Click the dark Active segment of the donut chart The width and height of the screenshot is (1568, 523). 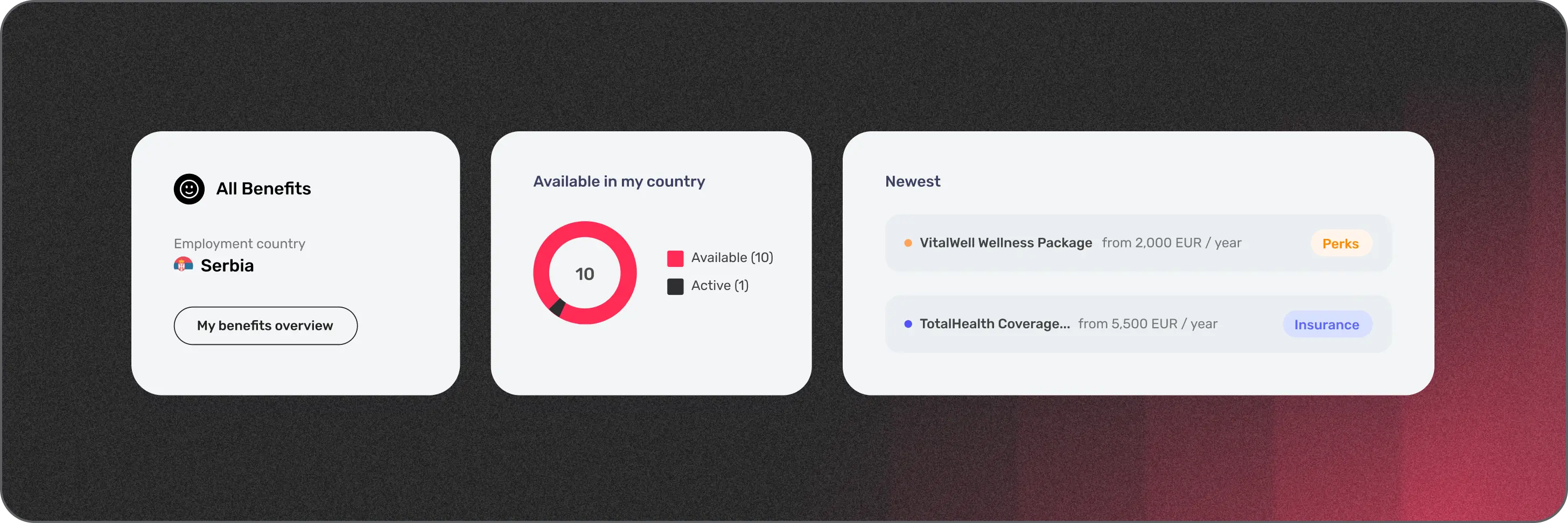556,307
